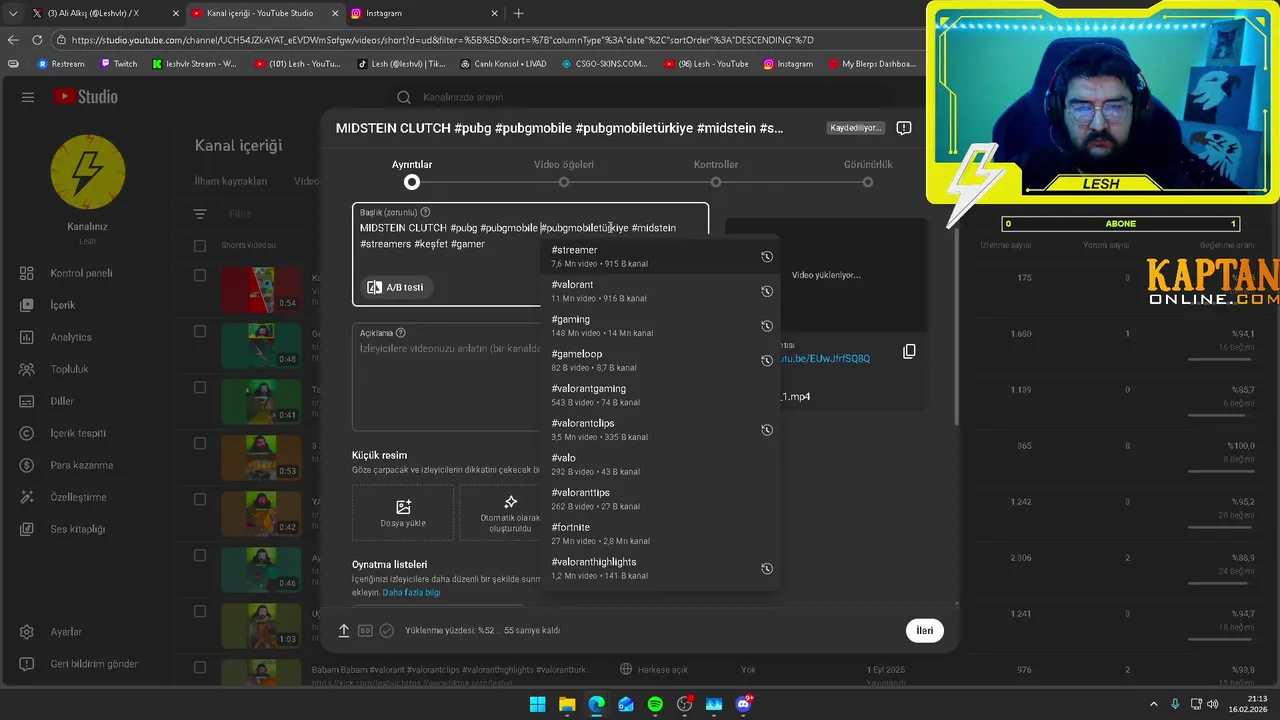This screenshot has height=720, width=1280.
Task: Open File Explorer from the taskbar
Action: coord(567,704)
